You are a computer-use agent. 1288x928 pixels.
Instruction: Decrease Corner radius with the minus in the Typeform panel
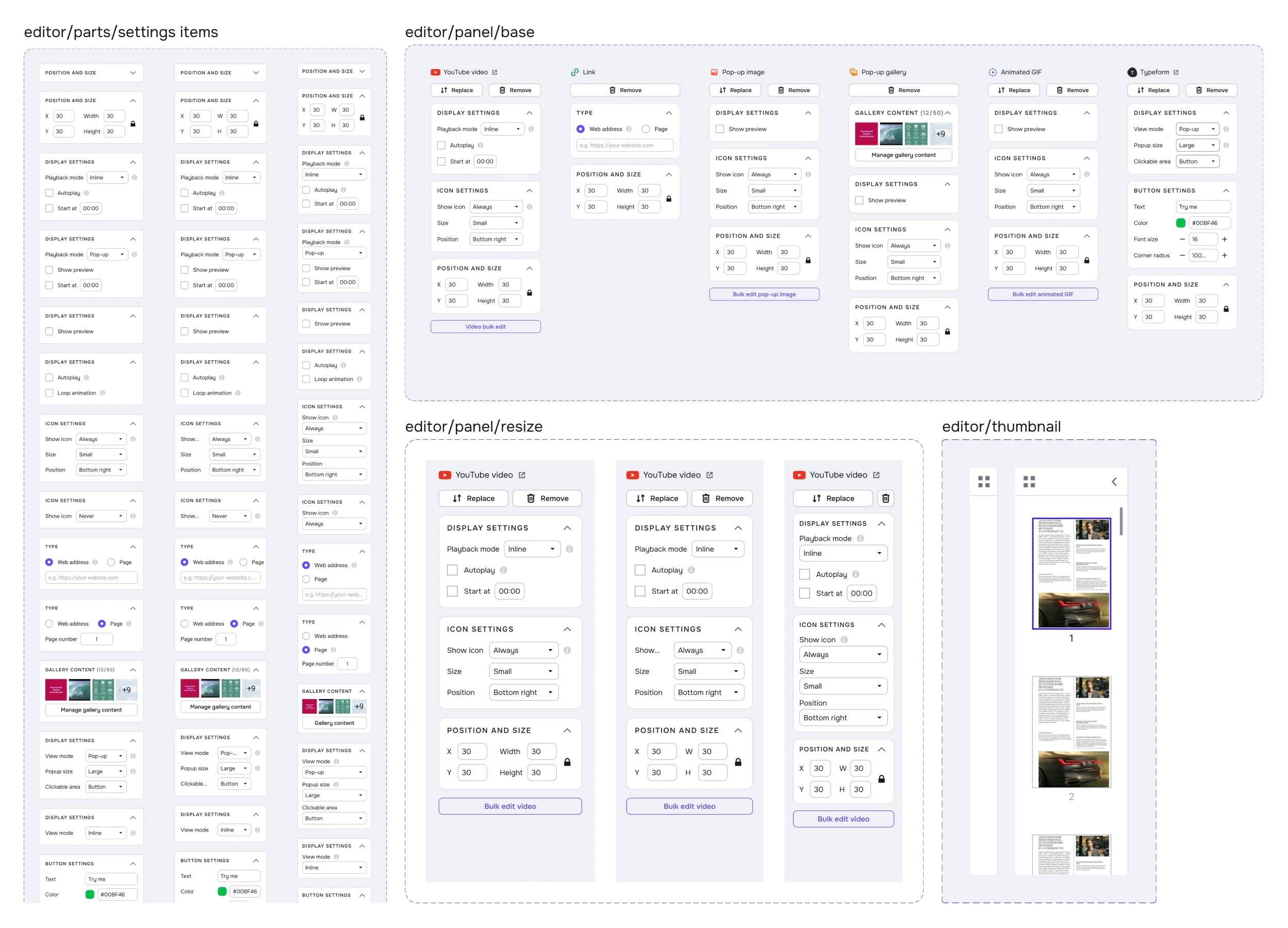(x=1182, y=256)
